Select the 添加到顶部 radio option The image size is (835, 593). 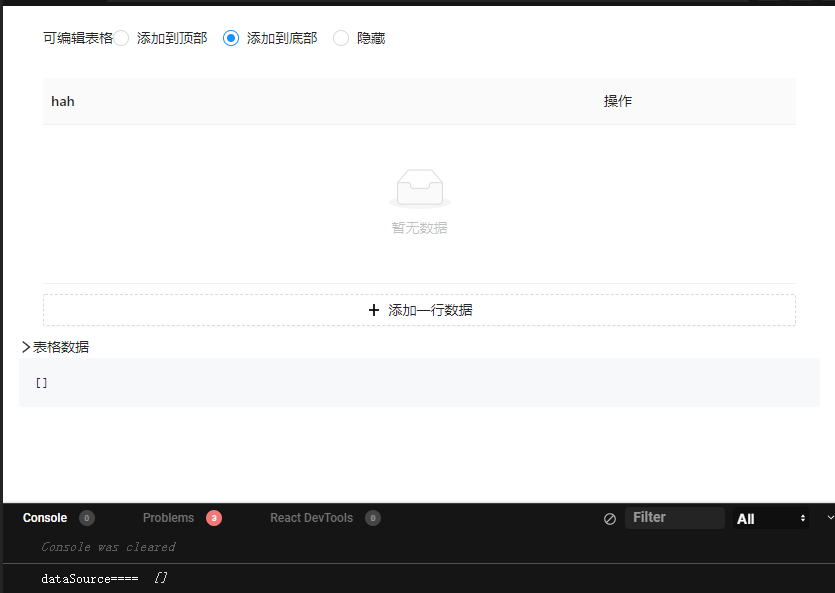(122, 37)
